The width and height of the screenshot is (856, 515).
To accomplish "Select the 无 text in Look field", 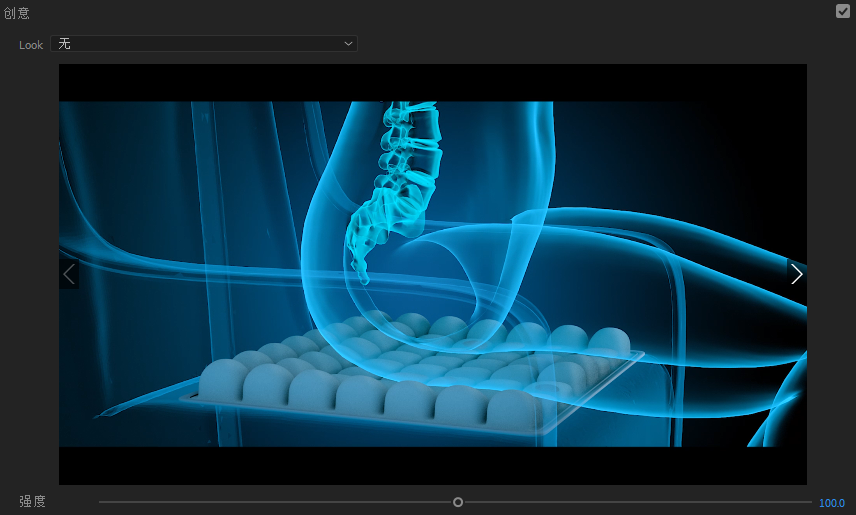I will [65, 44].
